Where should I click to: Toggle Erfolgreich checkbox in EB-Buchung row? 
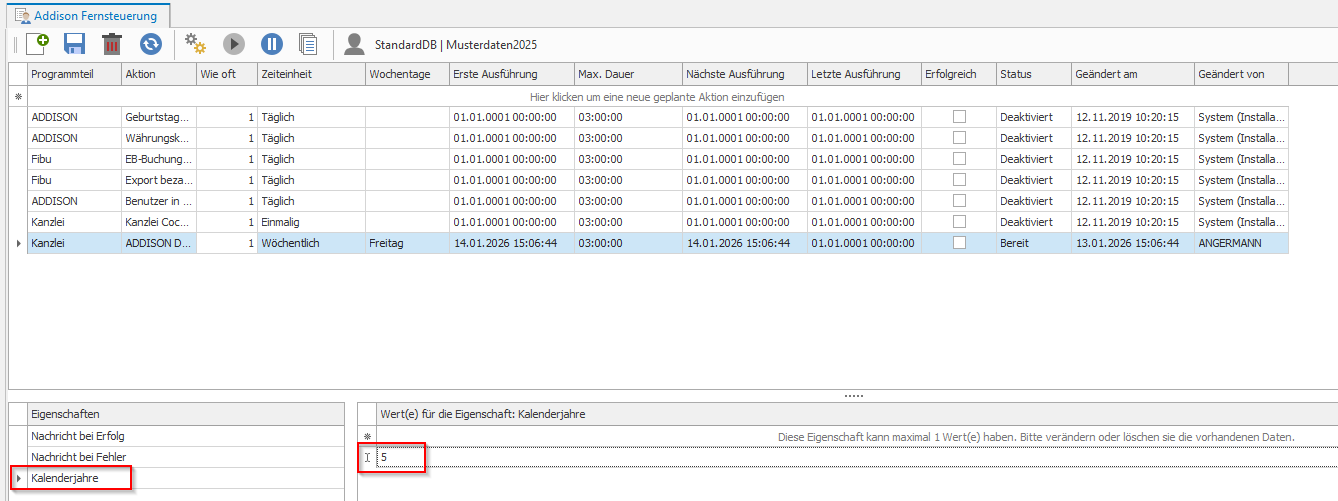pos(959,159)
